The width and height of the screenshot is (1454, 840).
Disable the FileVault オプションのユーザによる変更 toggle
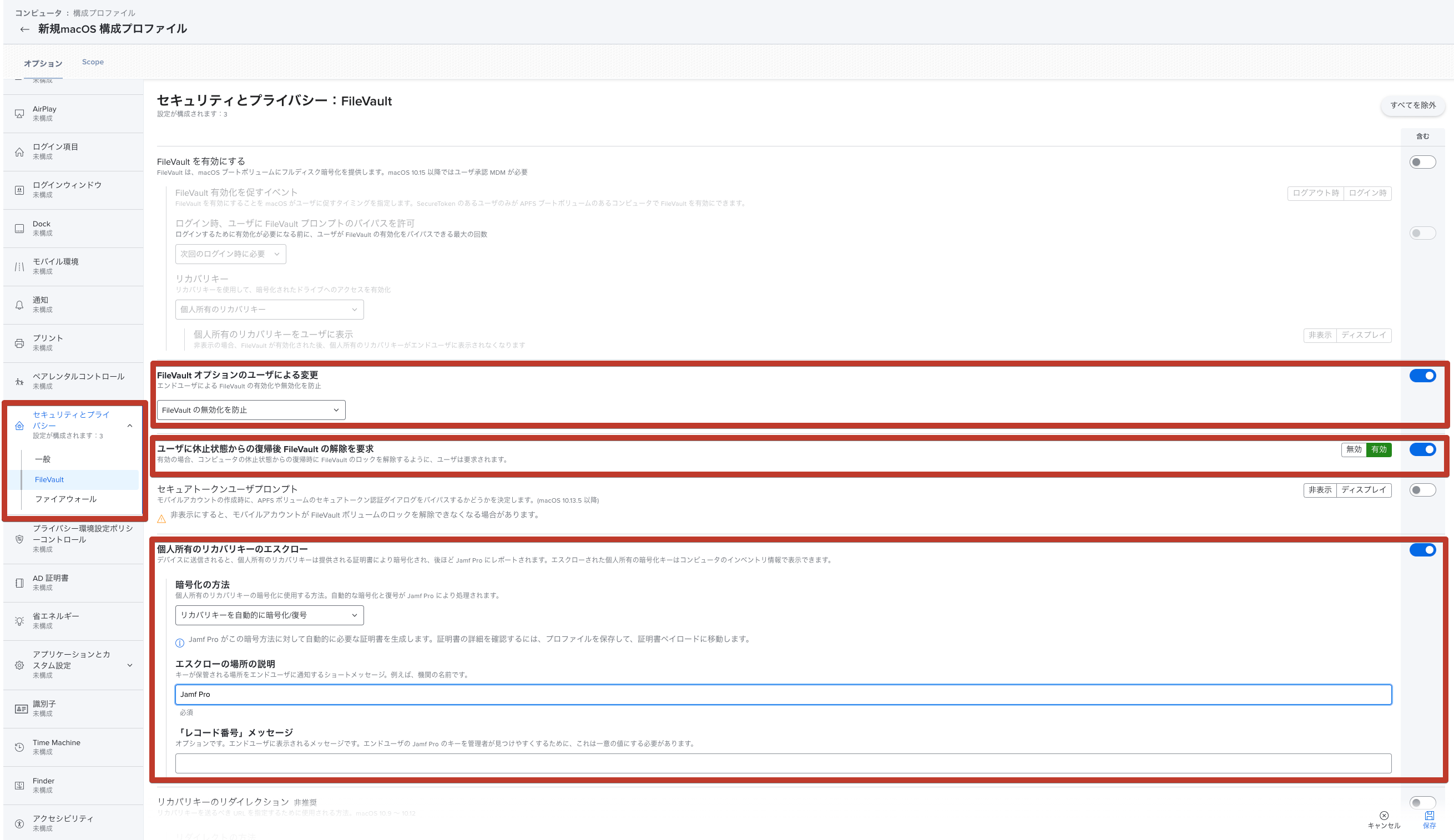[1422, 376]
